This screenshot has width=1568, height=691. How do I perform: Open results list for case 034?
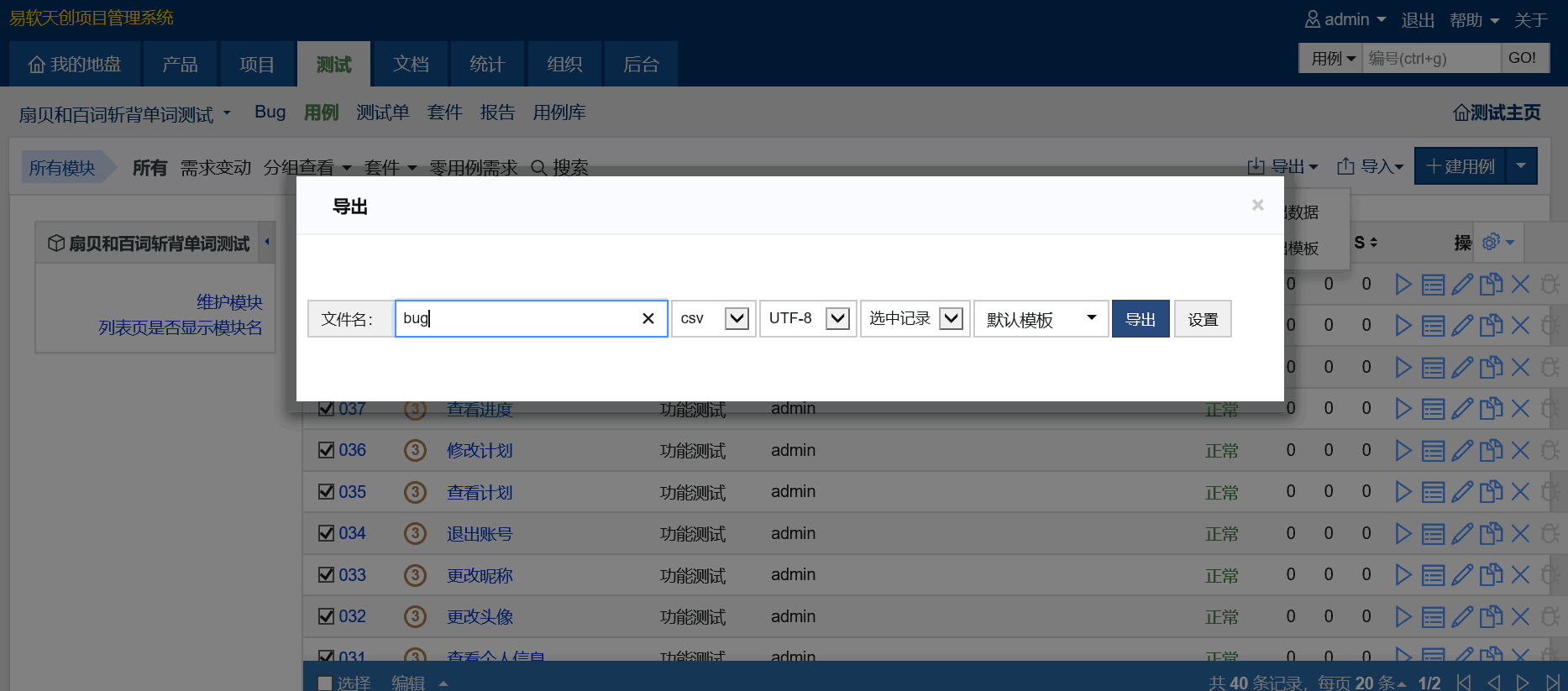click(x=1433, y=534)
